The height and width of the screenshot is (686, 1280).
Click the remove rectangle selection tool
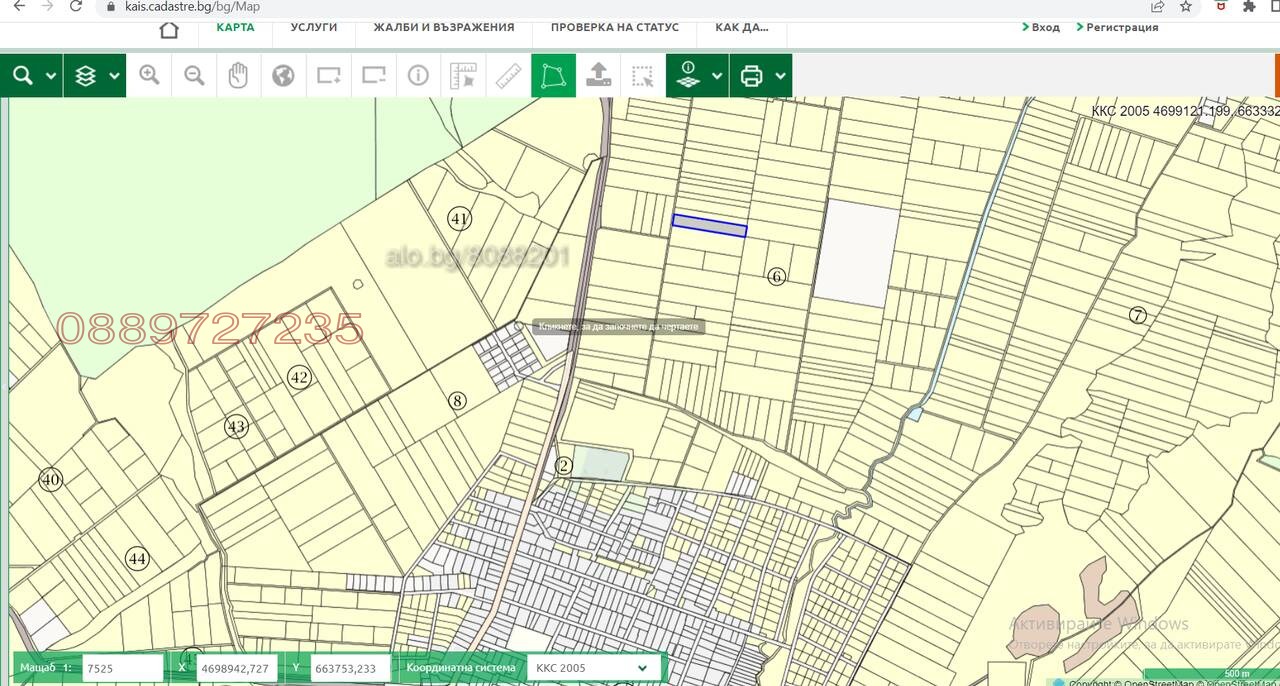[373, 75]
